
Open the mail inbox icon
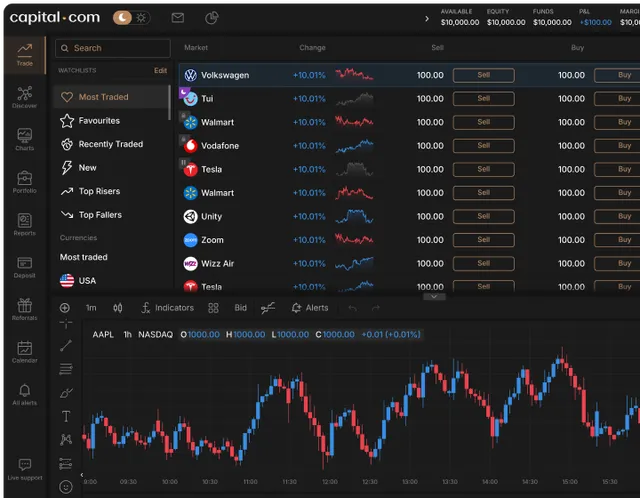tap(178, 18)
